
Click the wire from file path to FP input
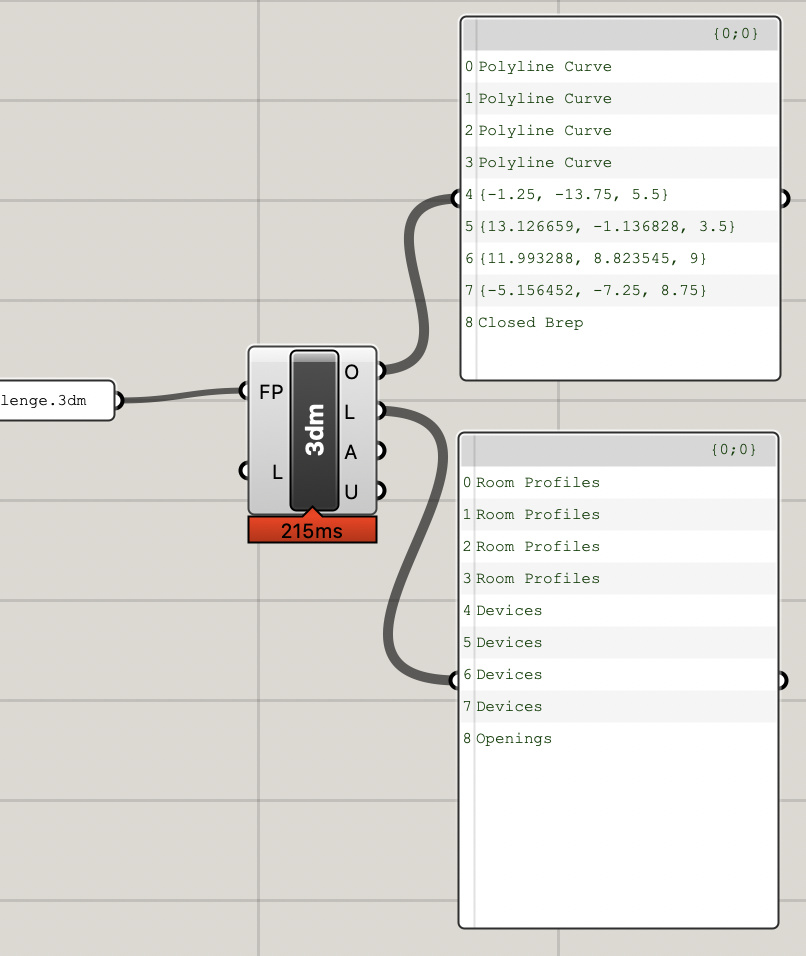(185, 398)
